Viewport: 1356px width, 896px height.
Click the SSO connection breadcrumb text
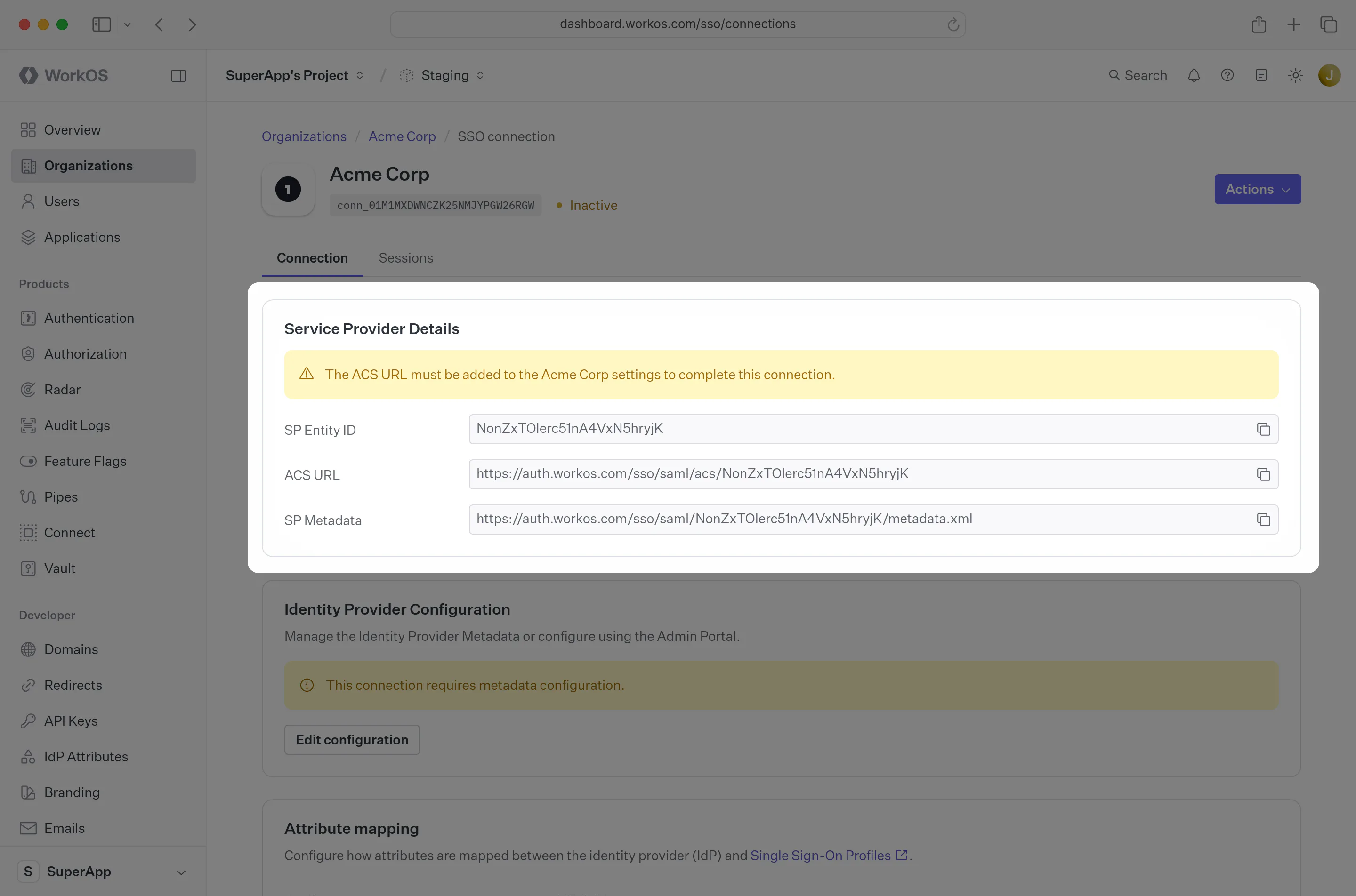coord(507,136)
